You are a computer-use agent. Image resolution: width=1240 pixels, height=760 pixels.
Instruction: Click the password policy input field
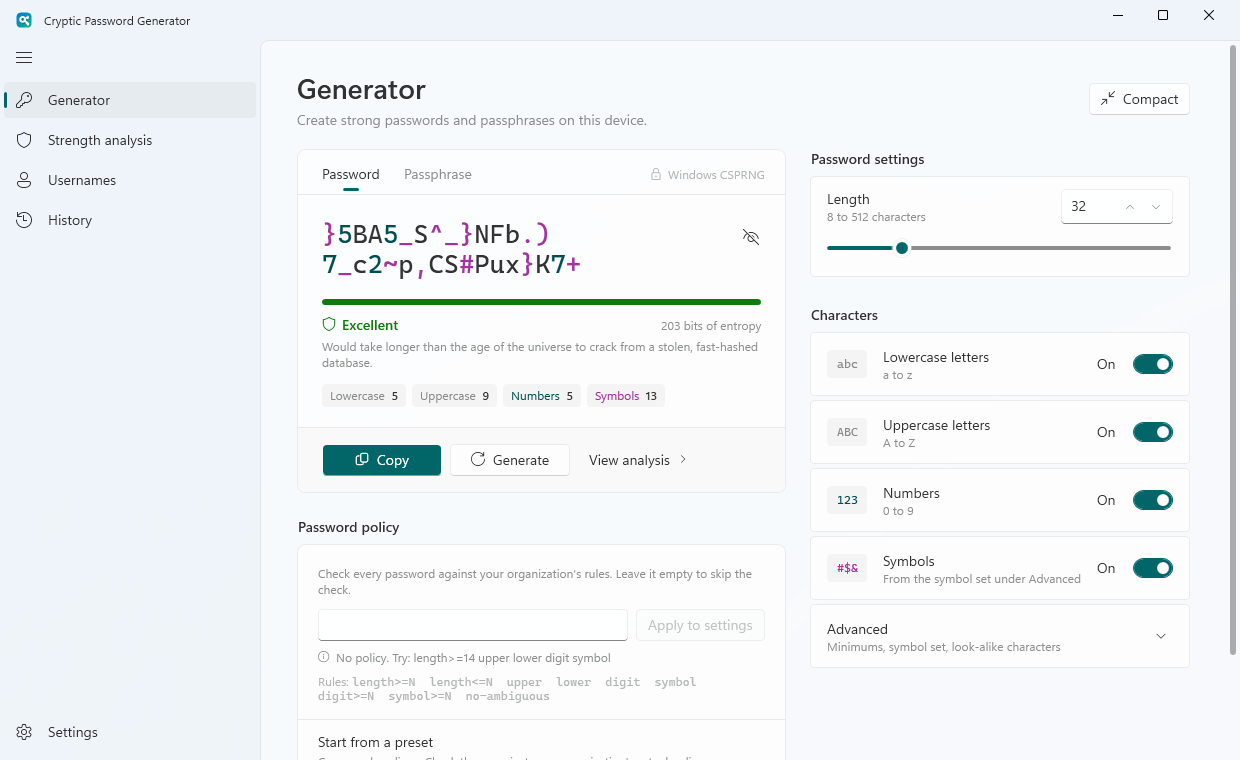[x=473, y=625]
